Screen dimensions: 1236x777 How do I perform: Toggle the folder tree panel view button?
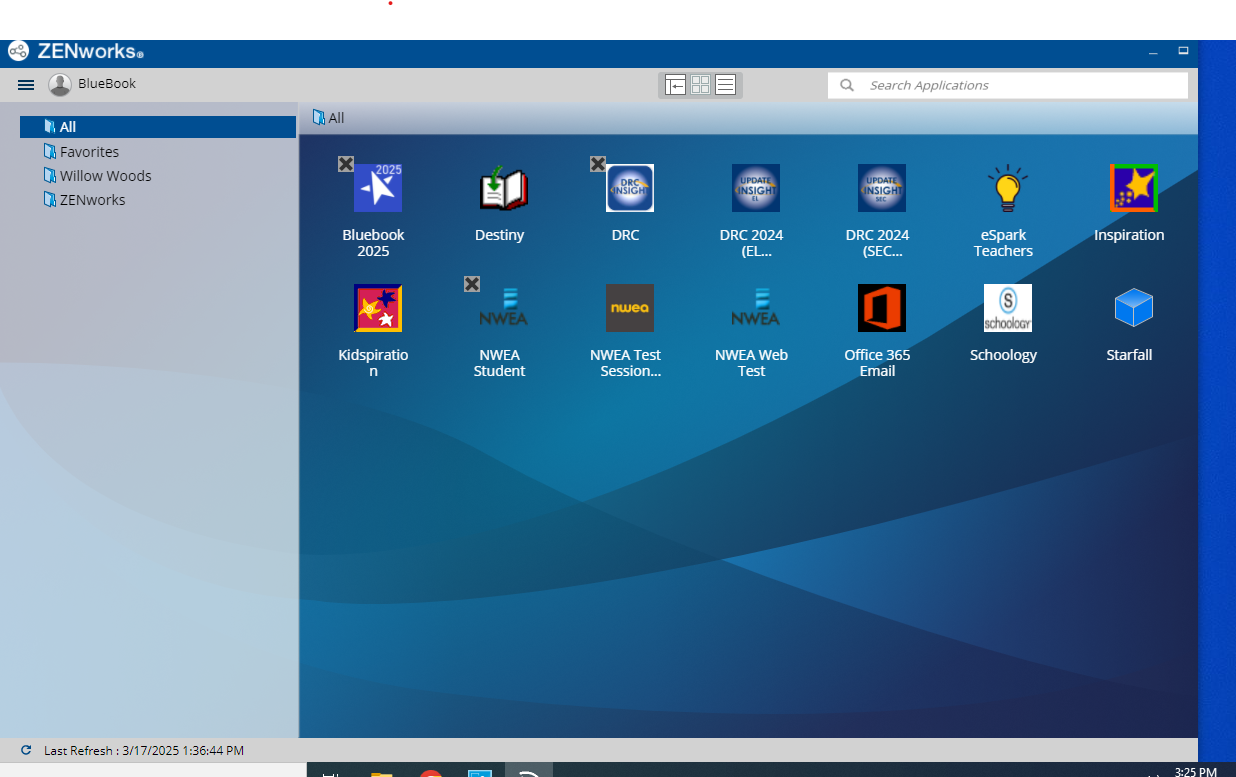(675, 85)
